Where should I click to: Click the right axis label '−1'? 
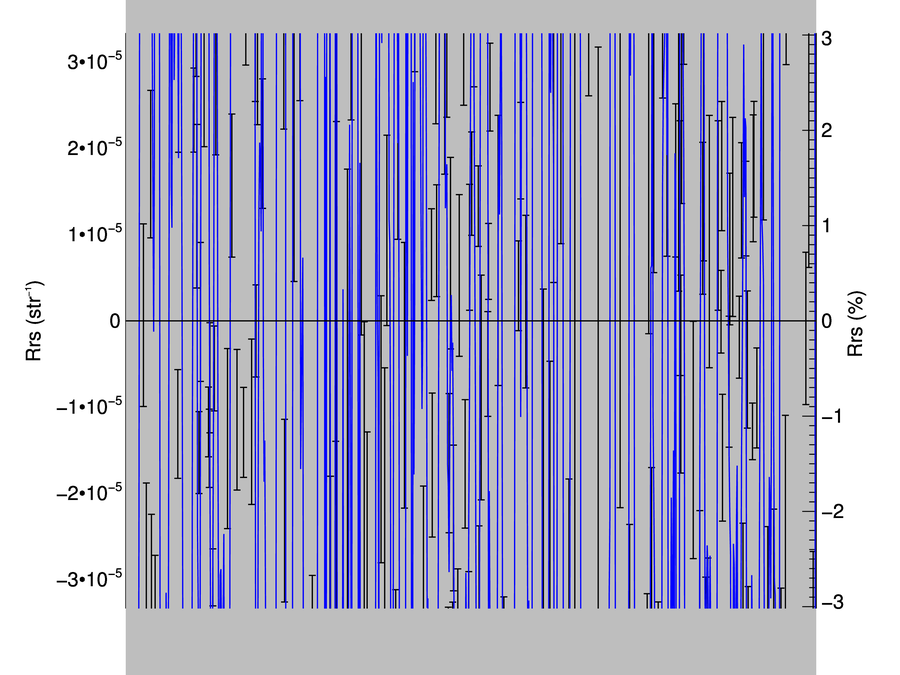pos(832,416)
